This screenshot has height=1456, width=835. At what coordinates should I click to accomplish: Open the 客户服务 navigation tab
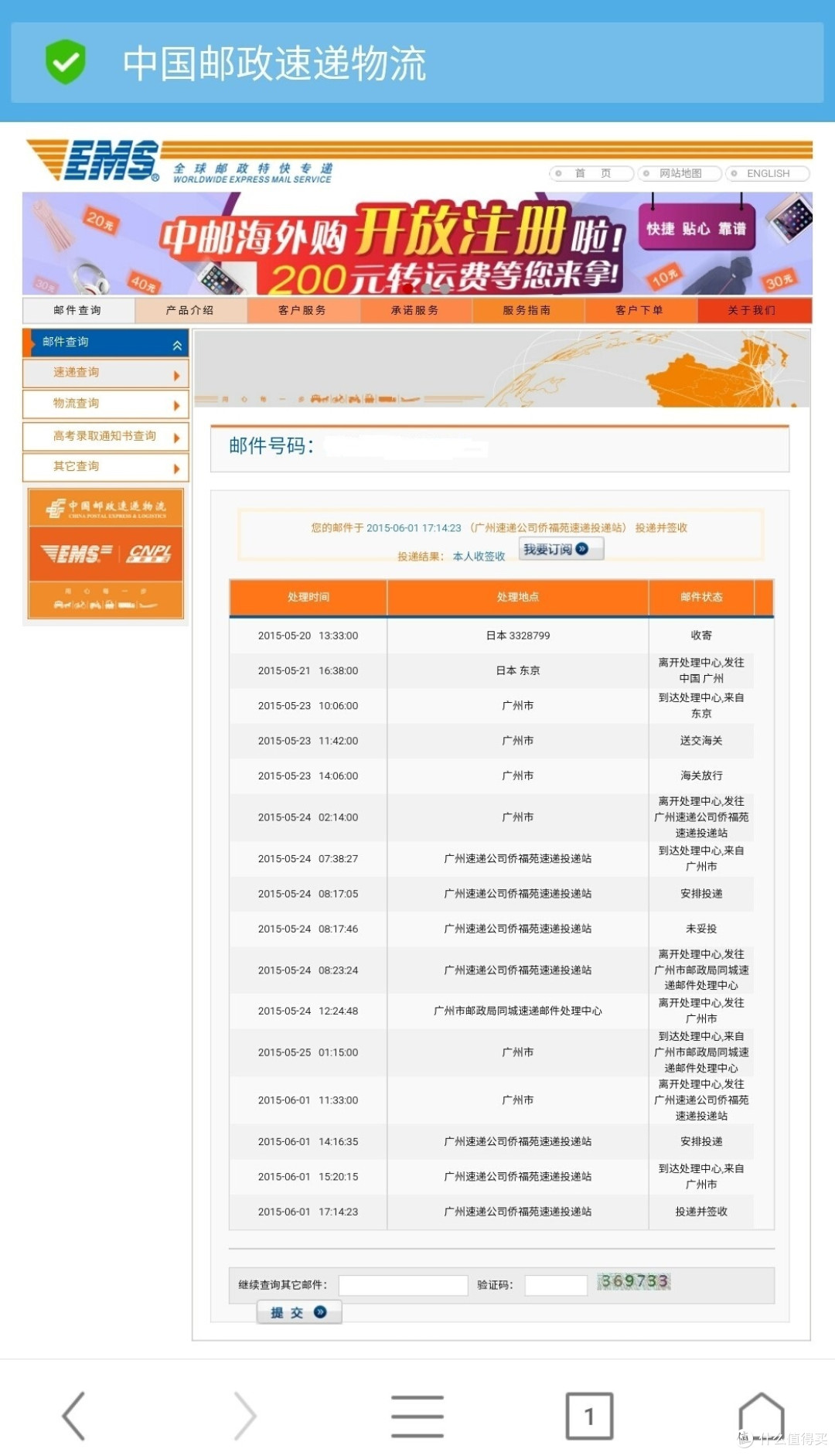[x=303, y=310]
